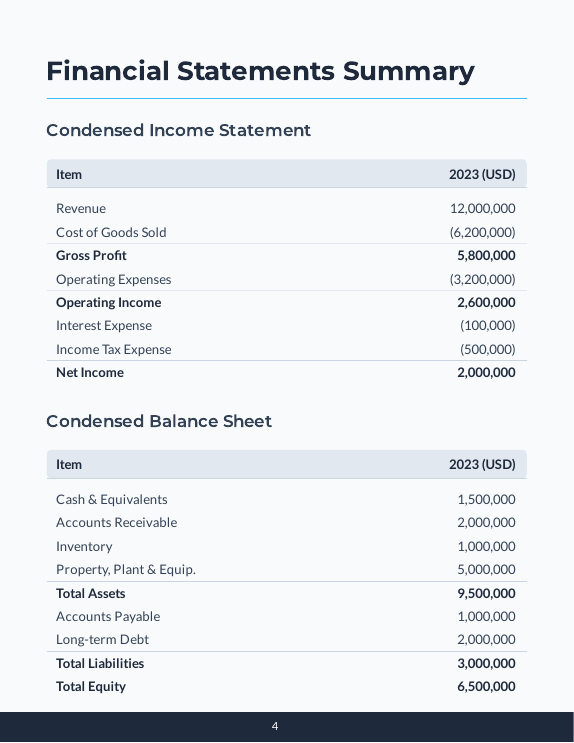Select the 'Gross Profit' label
Viewport: 574px width, 743px height.
[x=91, y=255]
